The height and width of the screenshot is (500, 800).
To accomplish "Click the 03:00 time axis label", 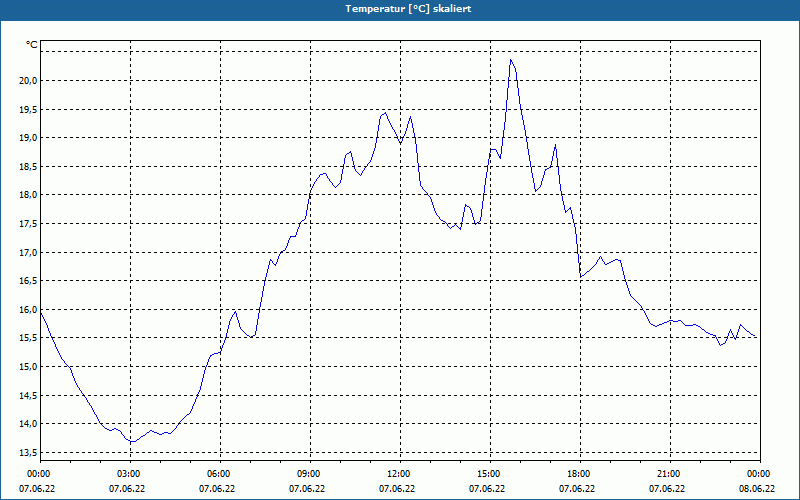I will coord(130,474).
